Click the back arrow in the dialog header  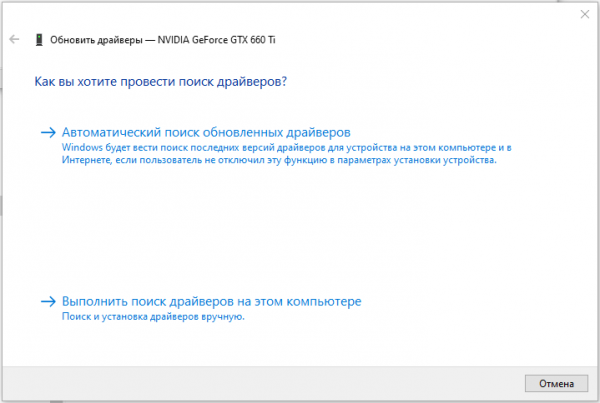(x=14, y=39)
